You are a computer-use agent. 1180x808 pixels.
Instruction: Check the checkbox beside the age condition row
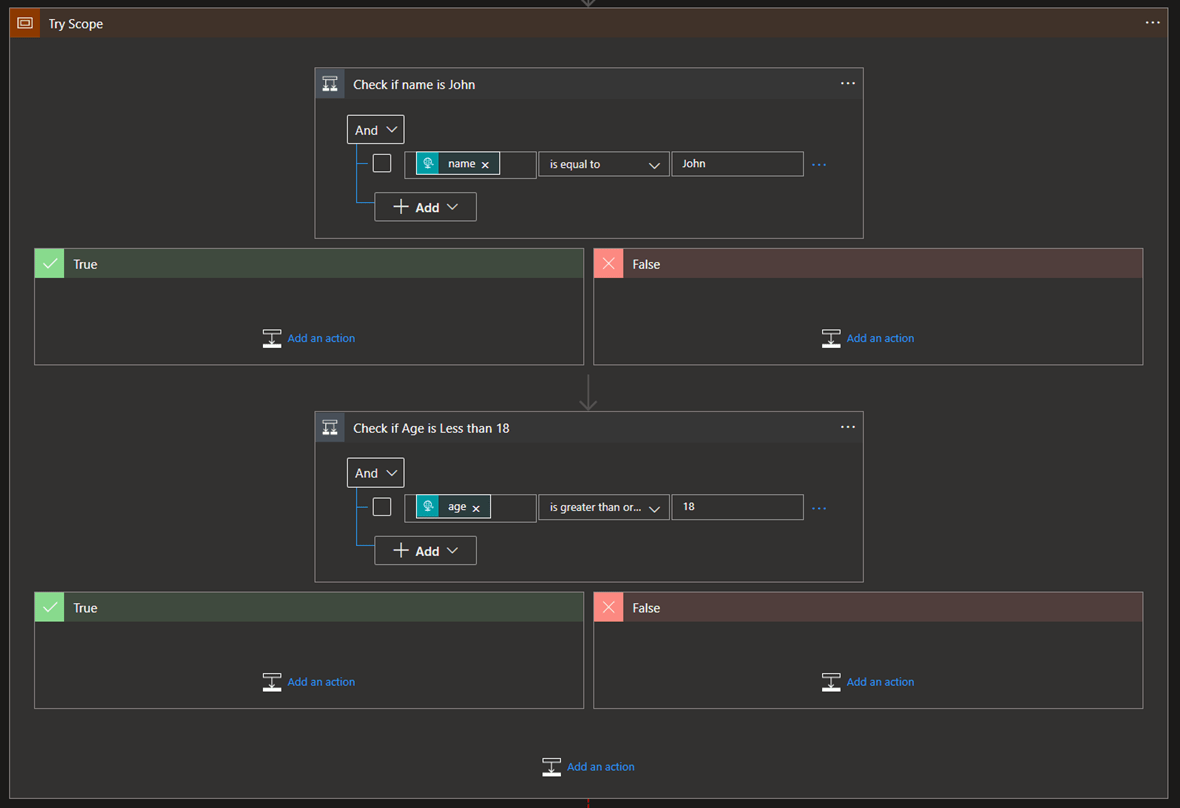click(381, 506)
